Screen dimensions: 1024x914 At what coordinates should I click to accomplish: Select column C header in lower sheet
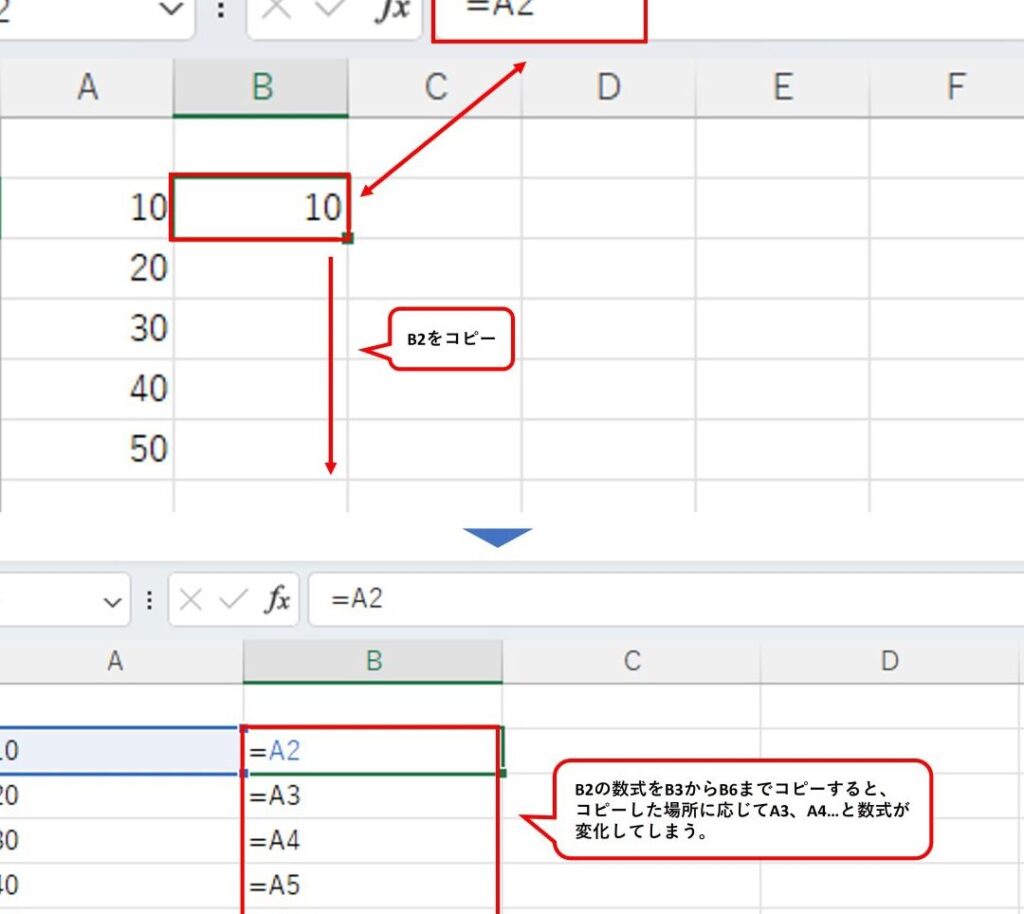point(632,661)
